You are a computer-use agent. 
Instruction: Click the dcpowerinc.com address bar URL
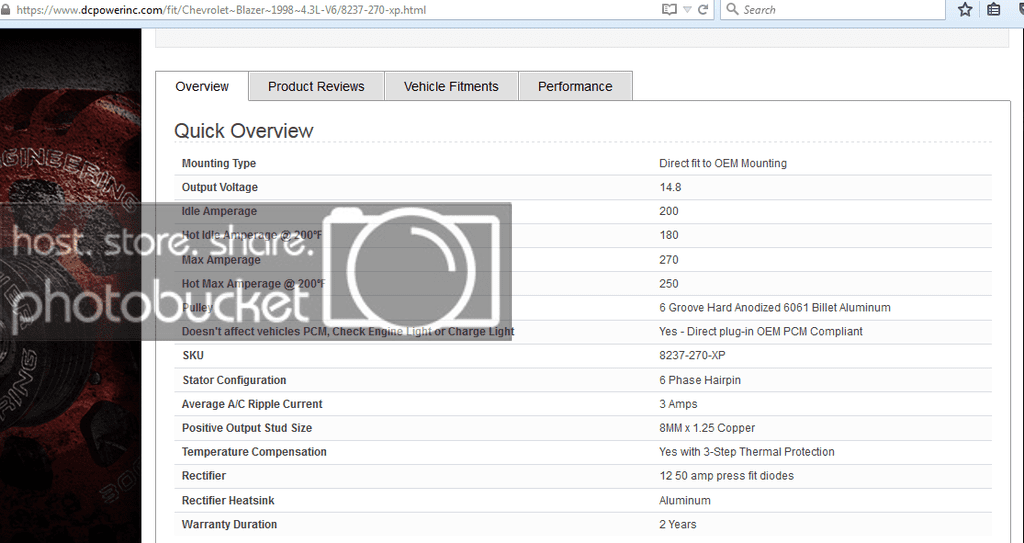(221, 10)
